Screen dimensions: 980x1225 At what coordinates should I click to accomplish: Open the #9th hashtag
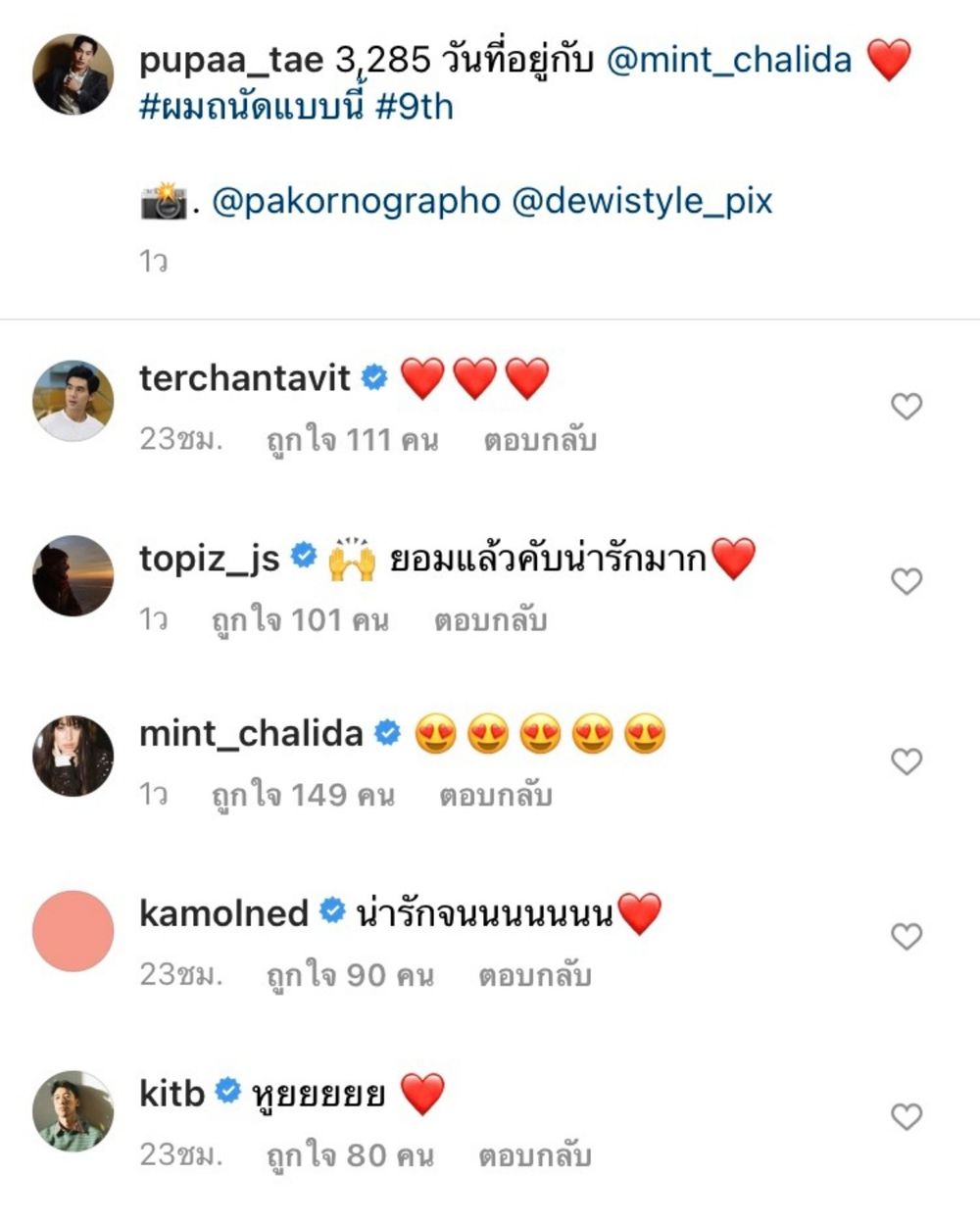[415, 107]
